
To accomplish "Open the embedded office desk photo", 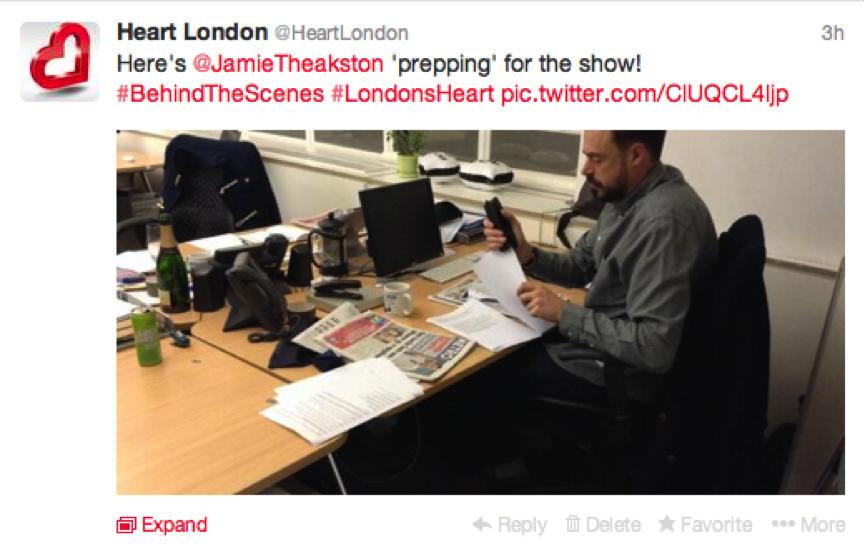I will click(x=480, y=312).
